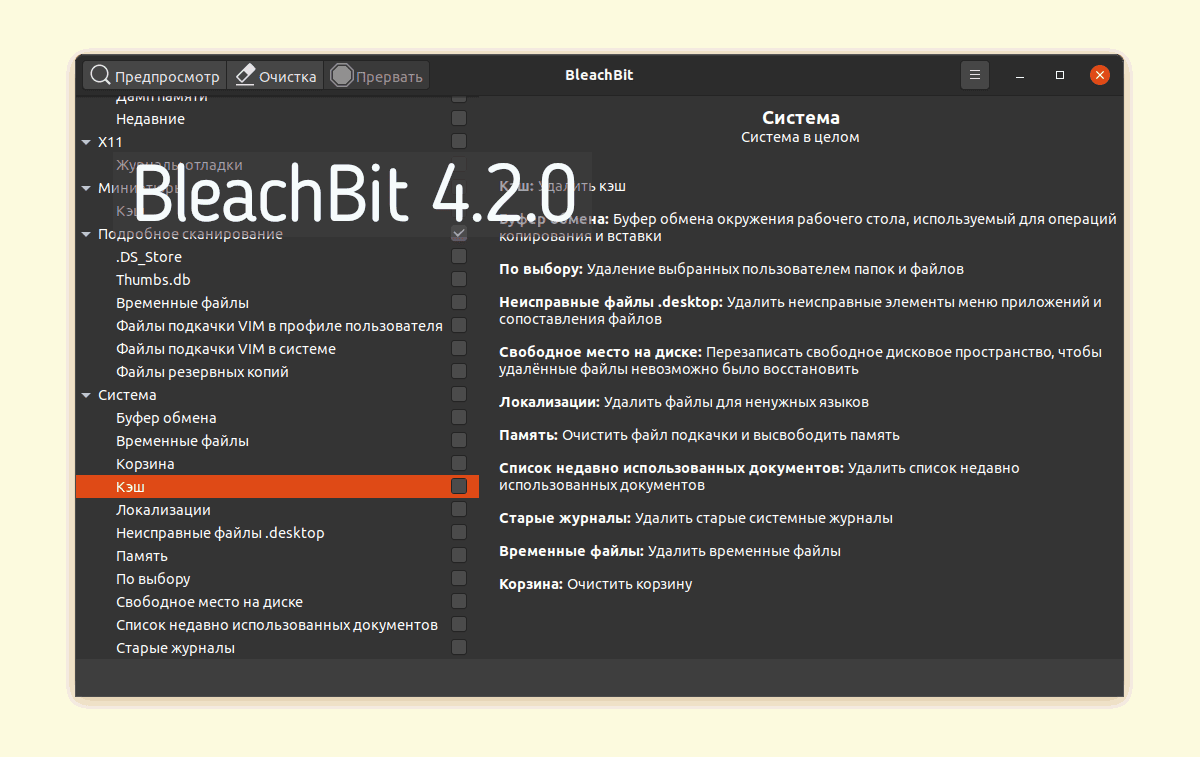Enable the Файлы резервных копий checkbox
The width and height of the screenshot is (1200, 757).
click(x=459, y=371)
